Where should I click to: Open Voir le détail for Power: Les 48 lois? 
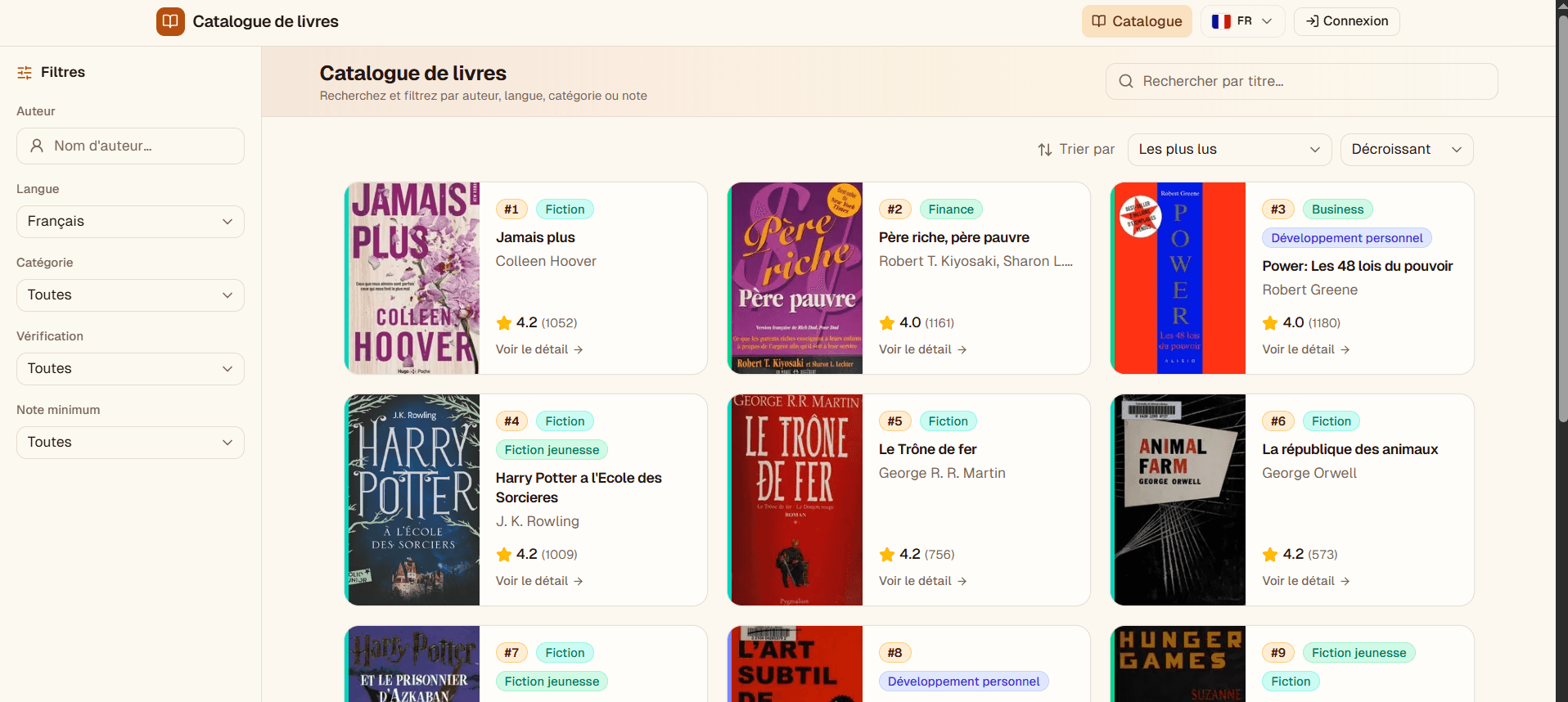[1306, 349]
